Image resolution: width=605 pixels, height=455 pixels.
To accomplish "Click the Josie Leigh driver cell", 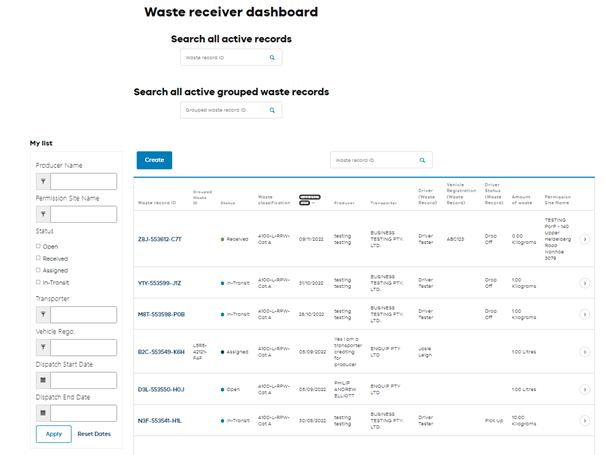I will (x=425, y=352).
